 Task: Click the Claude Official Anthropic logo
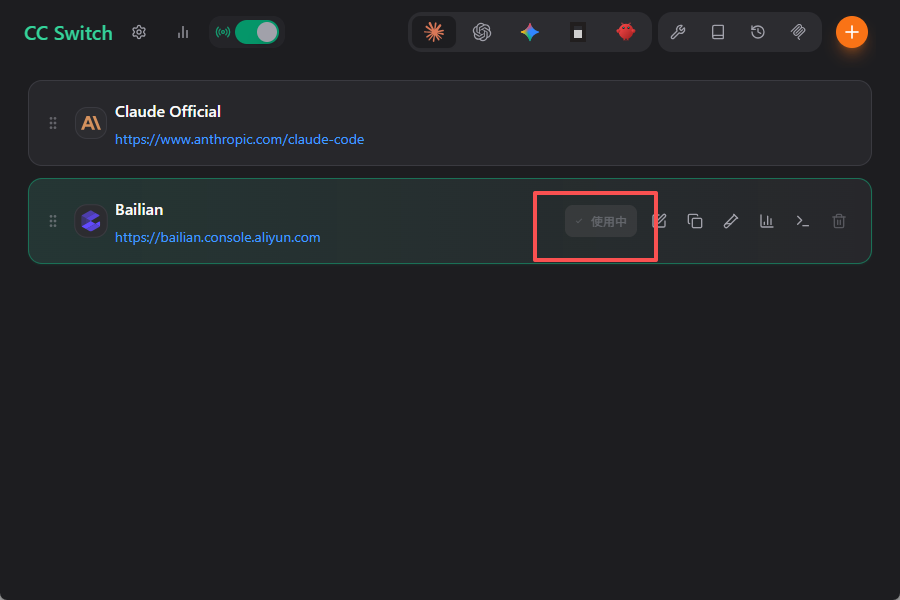tap(91, 123)
